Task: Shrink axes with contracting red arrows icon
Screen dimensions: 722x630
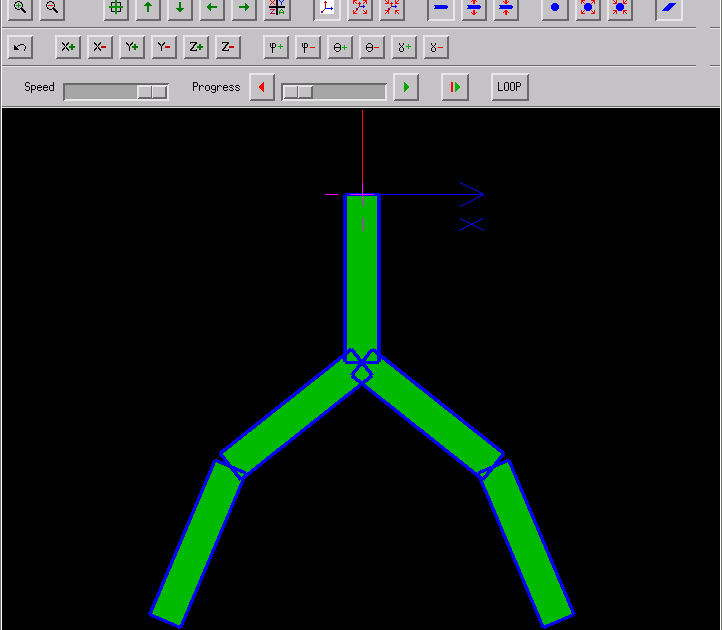Action: (x=392, y=8)
